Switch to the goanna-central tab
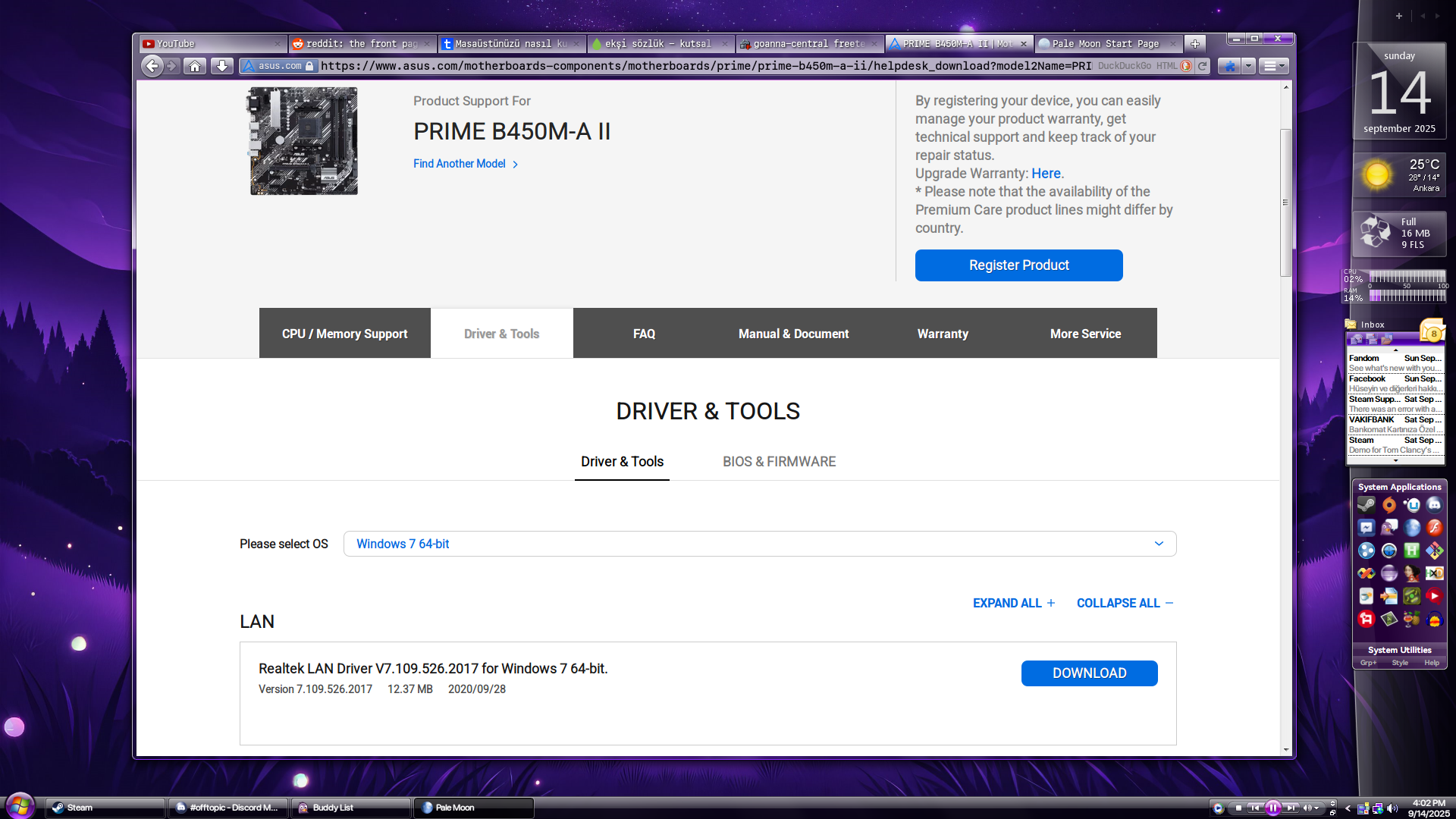This screenshot has width=1456, height=819. point(810,44)
